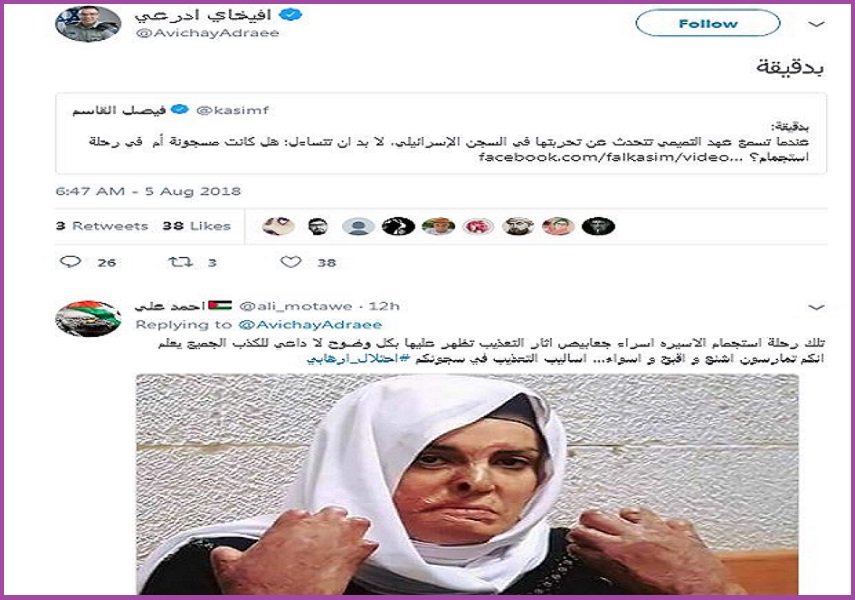Open ali_motawe's flag profile avatar
855x600 pixels.
[x=88, y=319]
